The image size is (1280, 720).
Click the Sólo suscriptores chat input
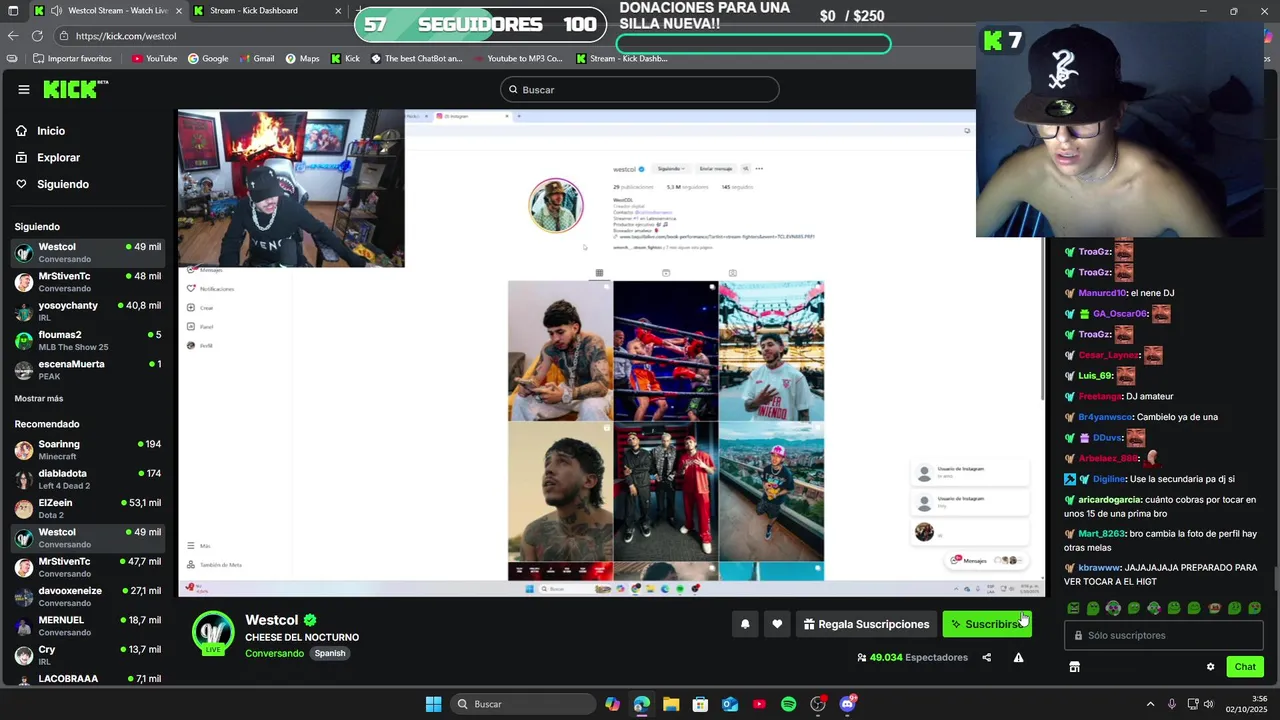[x=1163, y=635]
